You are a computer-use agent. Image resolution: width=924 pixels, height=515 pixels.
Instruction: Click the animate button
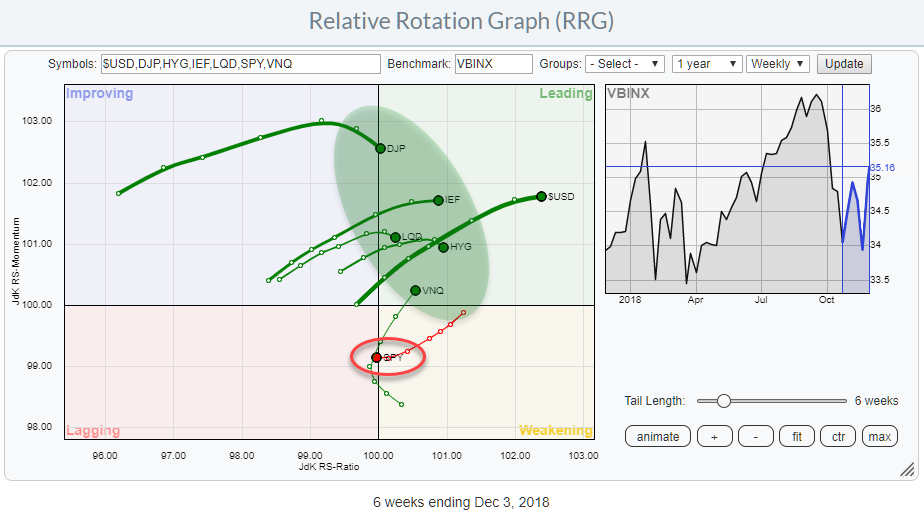tap(657, 437)
